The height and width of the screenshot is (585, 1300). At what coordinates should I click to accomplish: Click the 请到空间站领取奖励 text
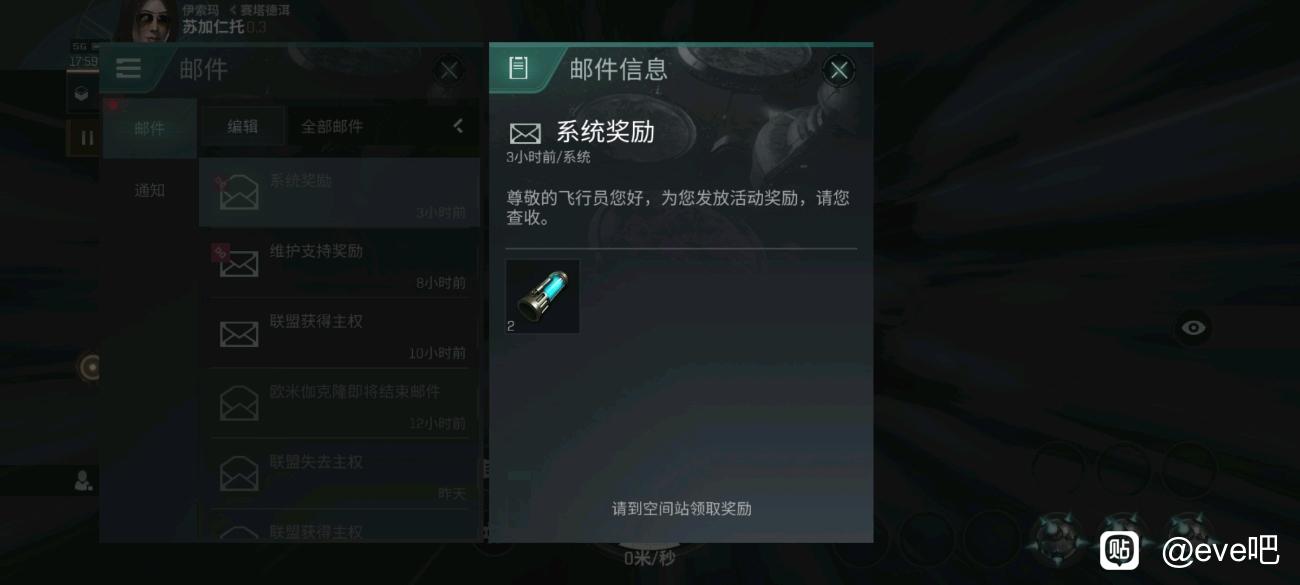coord(682,508)
